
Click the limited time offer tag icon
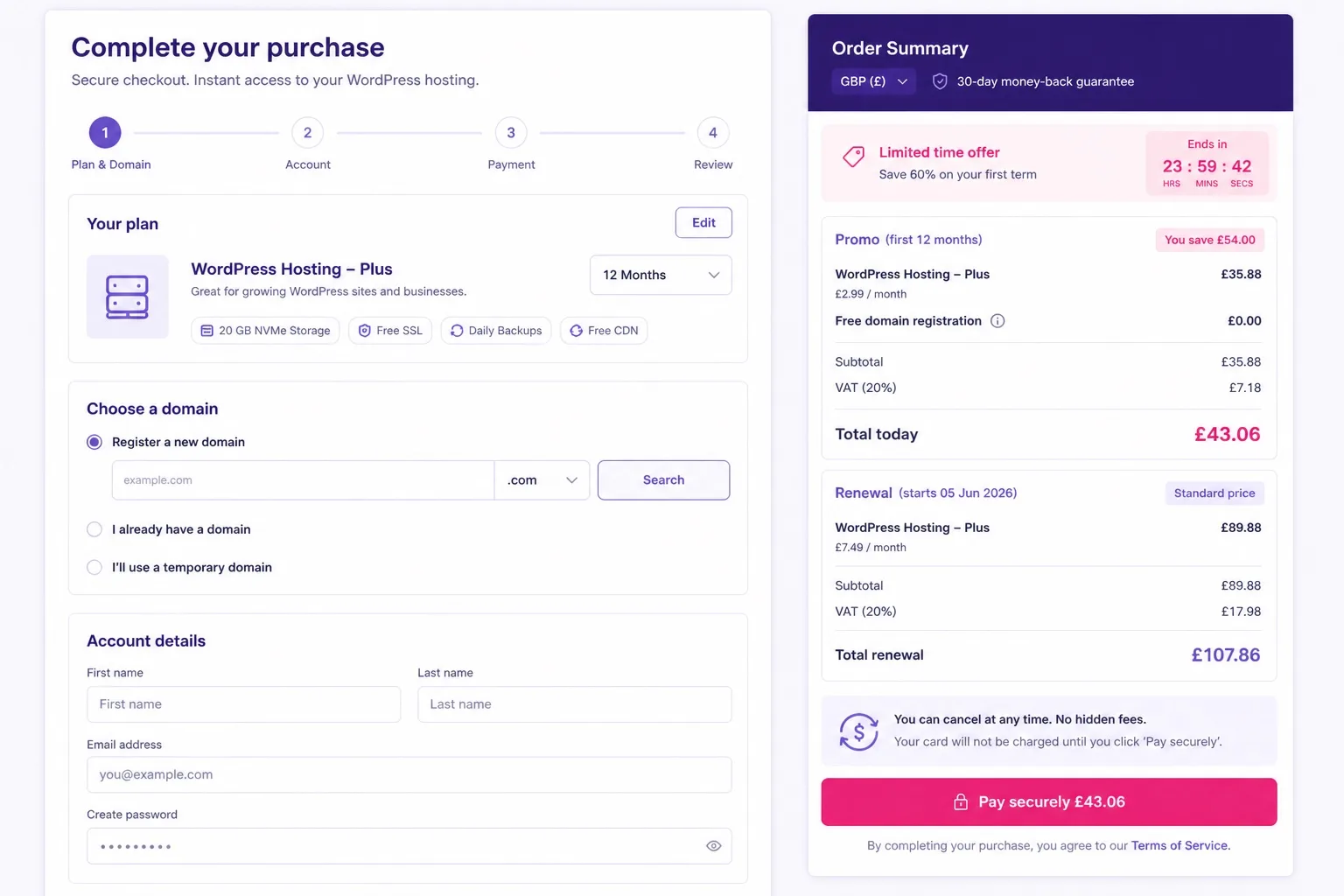[853, 157]
